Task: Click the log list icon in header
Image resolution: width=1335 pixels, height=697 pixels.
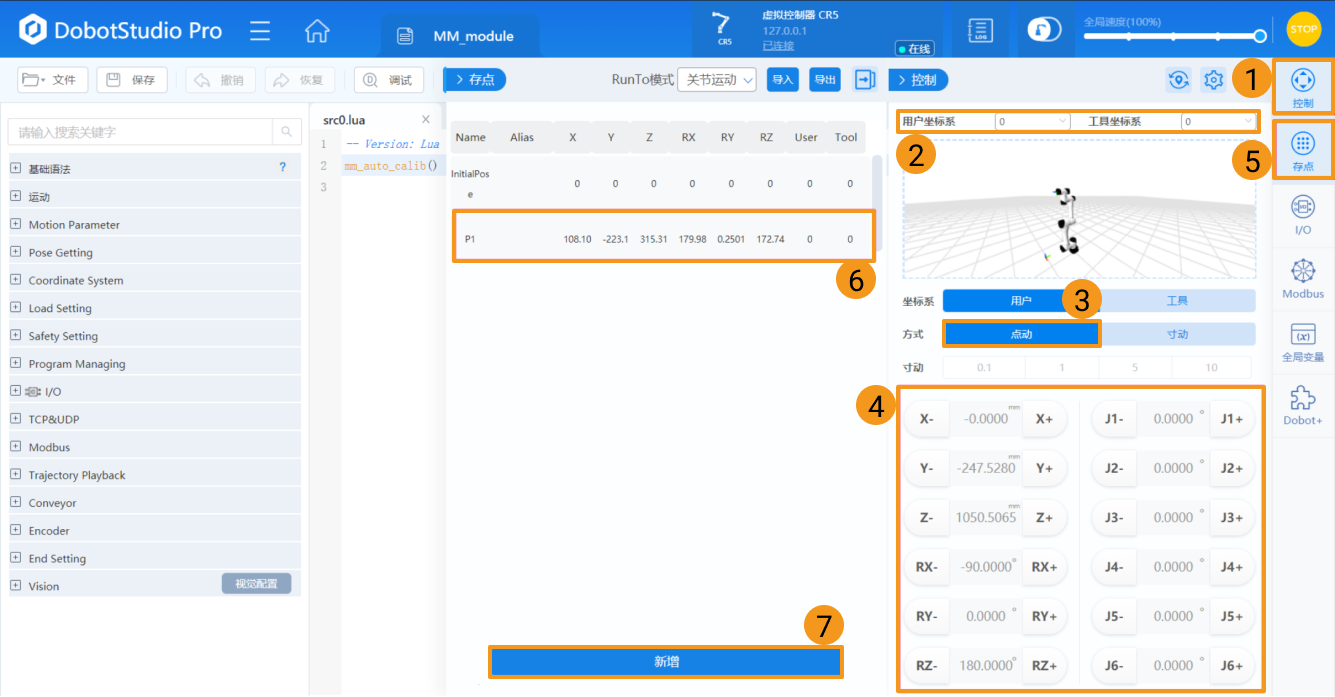Action: [981, 30]
